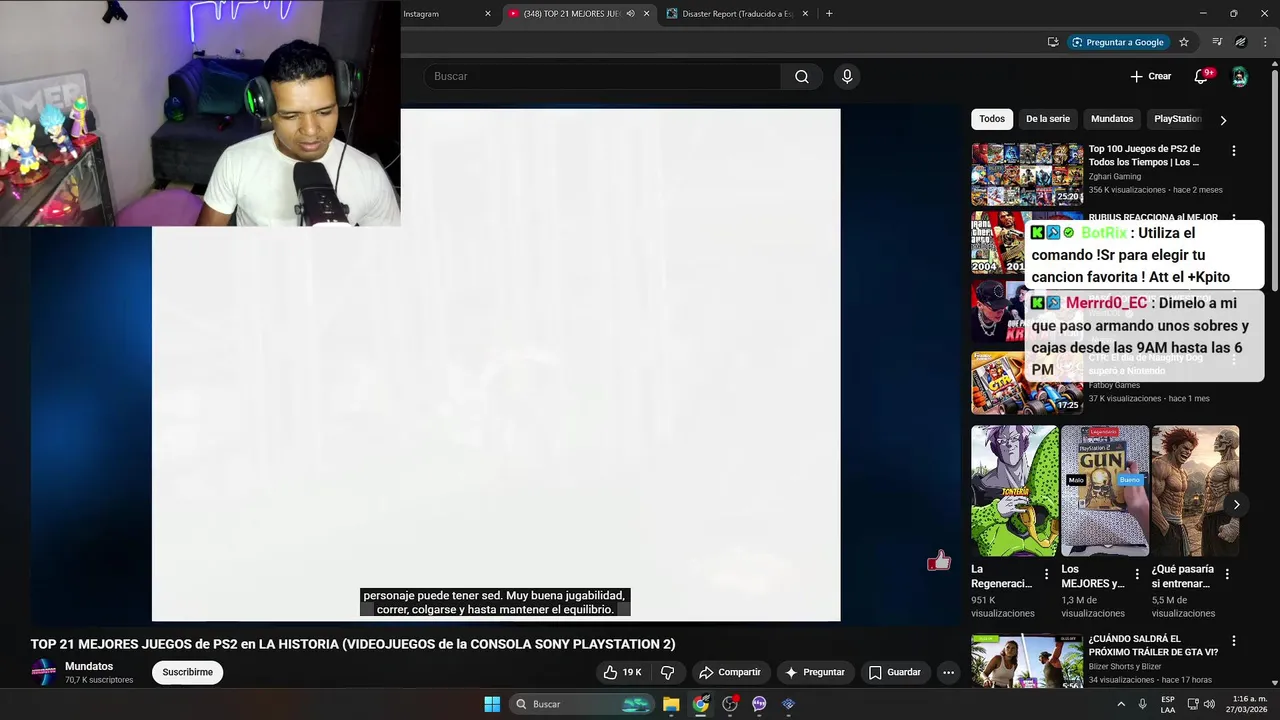Open Chrome three-dot menu
This screenshot has width=1280, height=720.
[1267, 42]
